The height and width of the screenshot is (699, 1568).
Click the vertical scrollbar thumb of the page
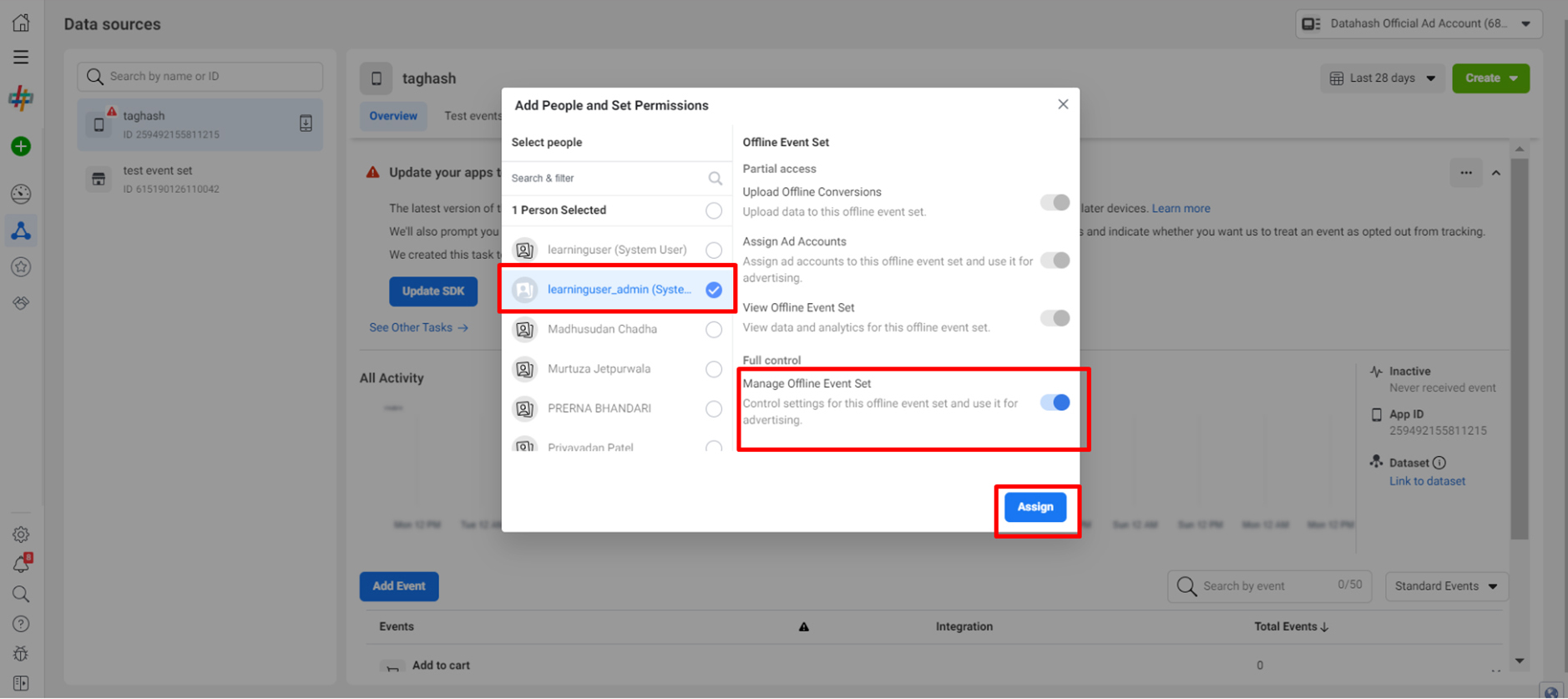pos(1520,349)
